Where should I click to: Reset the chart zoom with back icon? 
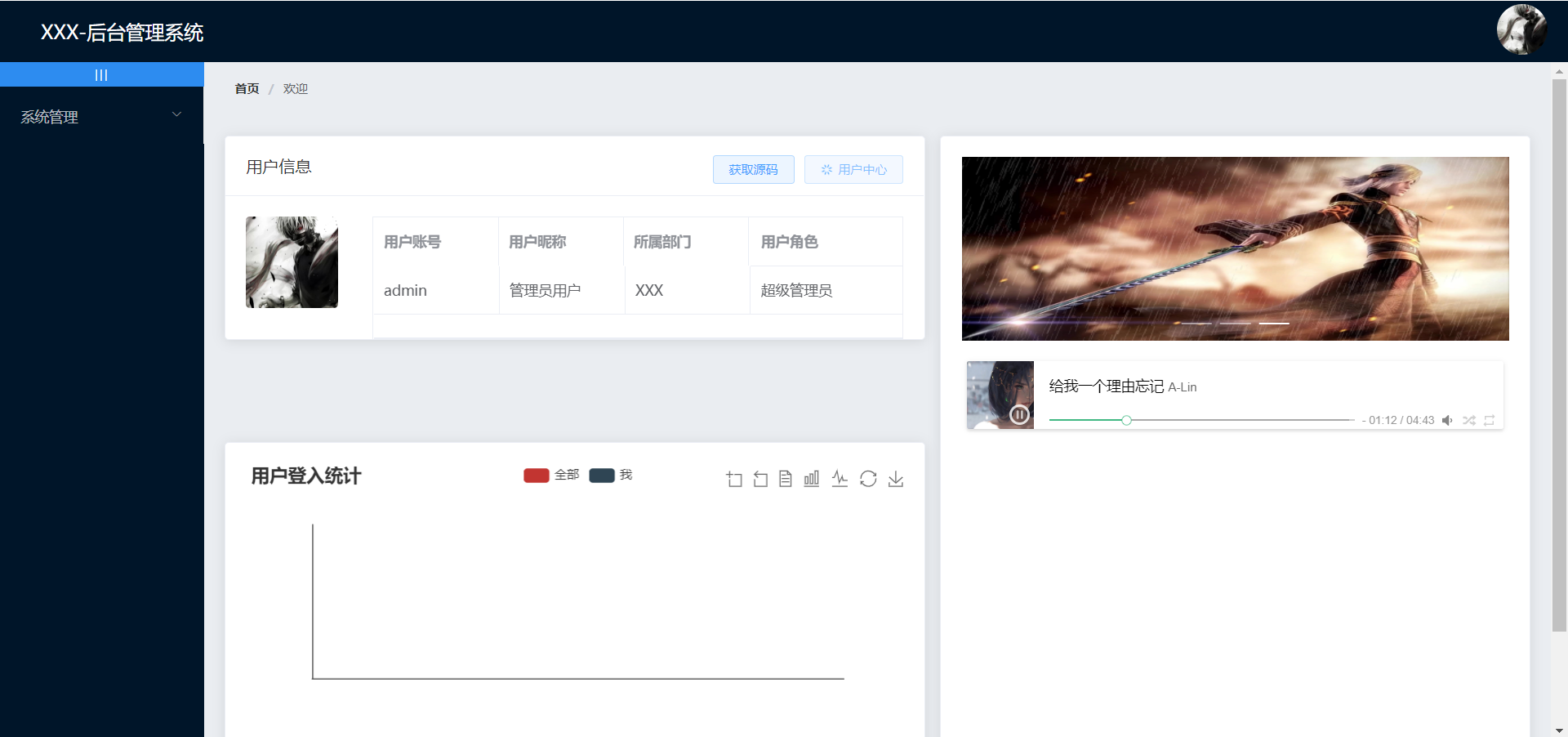pyautogui.click(x=760, y=479)
